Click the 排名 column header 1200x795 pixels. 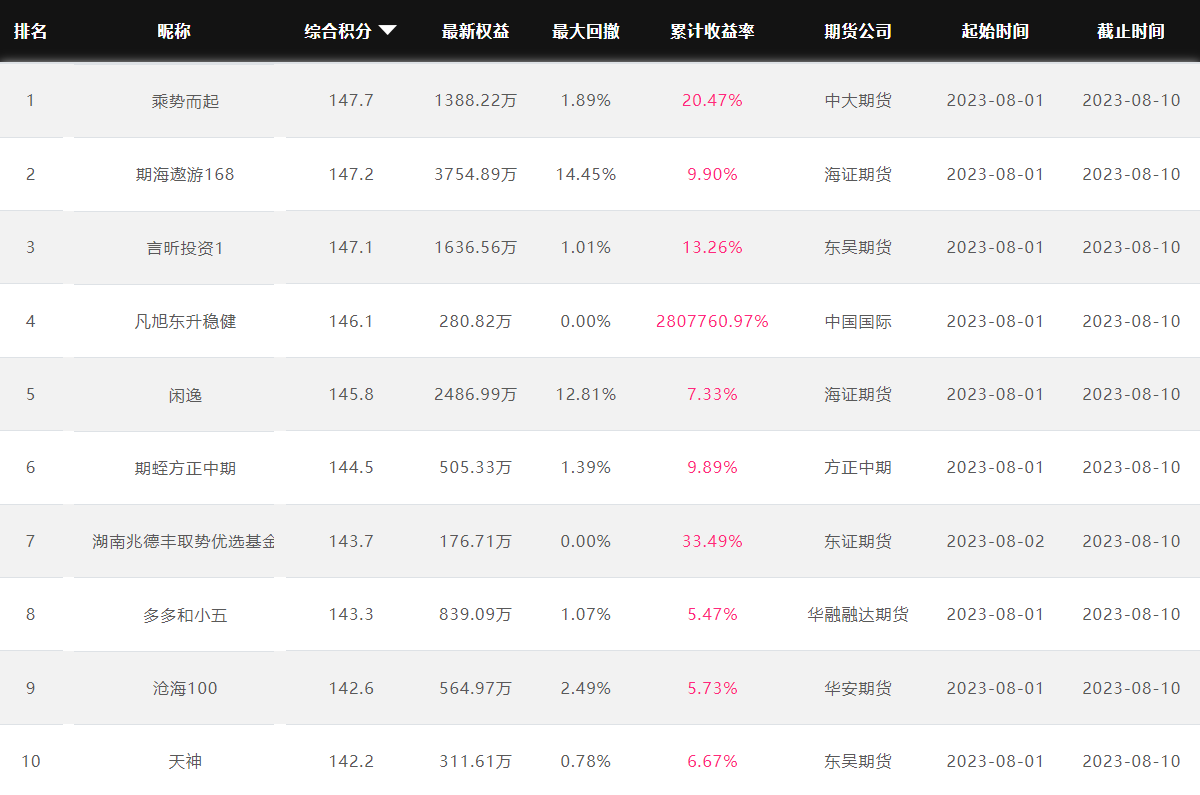(30, 31)
